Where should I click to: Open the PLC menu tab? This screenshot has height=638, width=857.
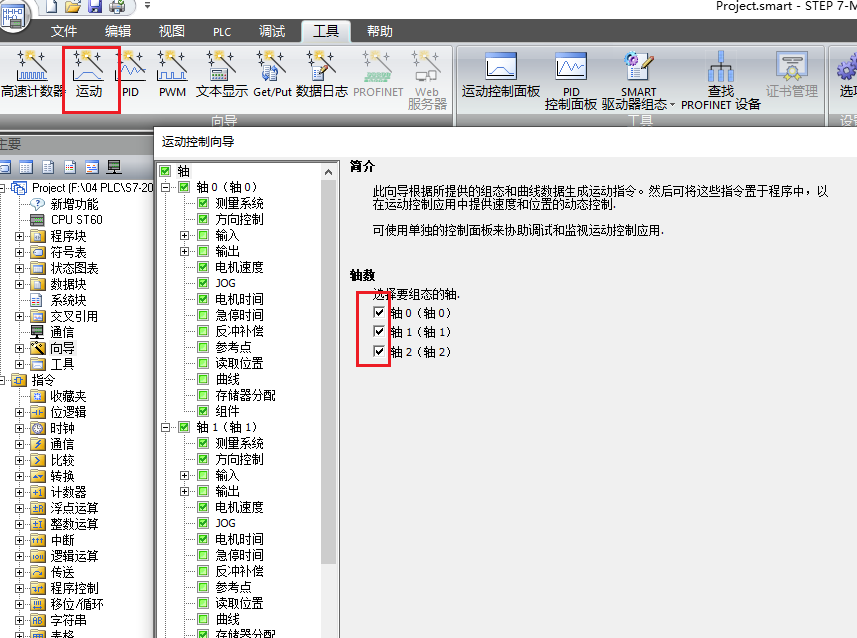pyautogui.click(x=222, y=32)
